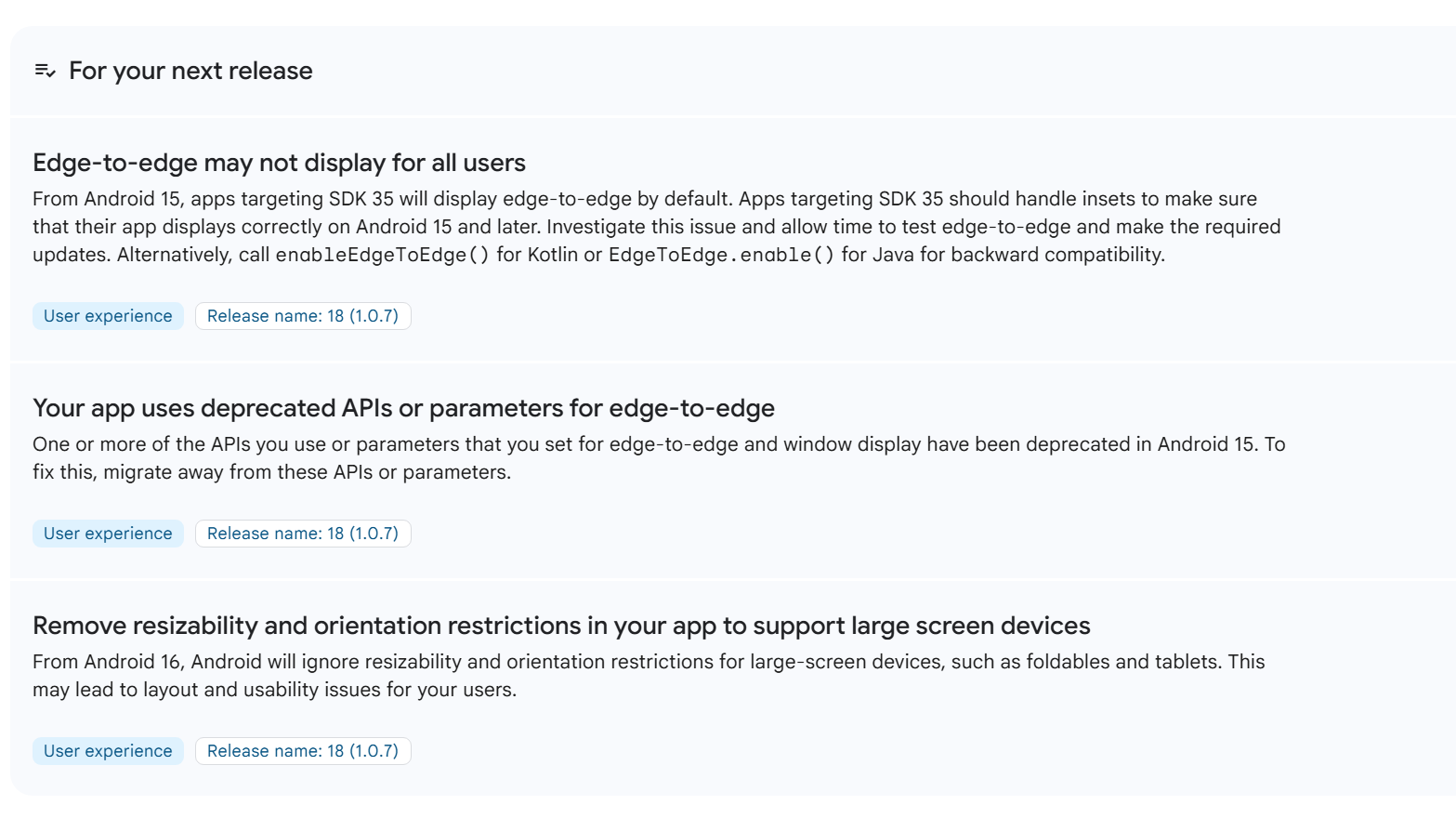
Task: Click the 'For your next release' heading
Action: (x=190, y=71)
